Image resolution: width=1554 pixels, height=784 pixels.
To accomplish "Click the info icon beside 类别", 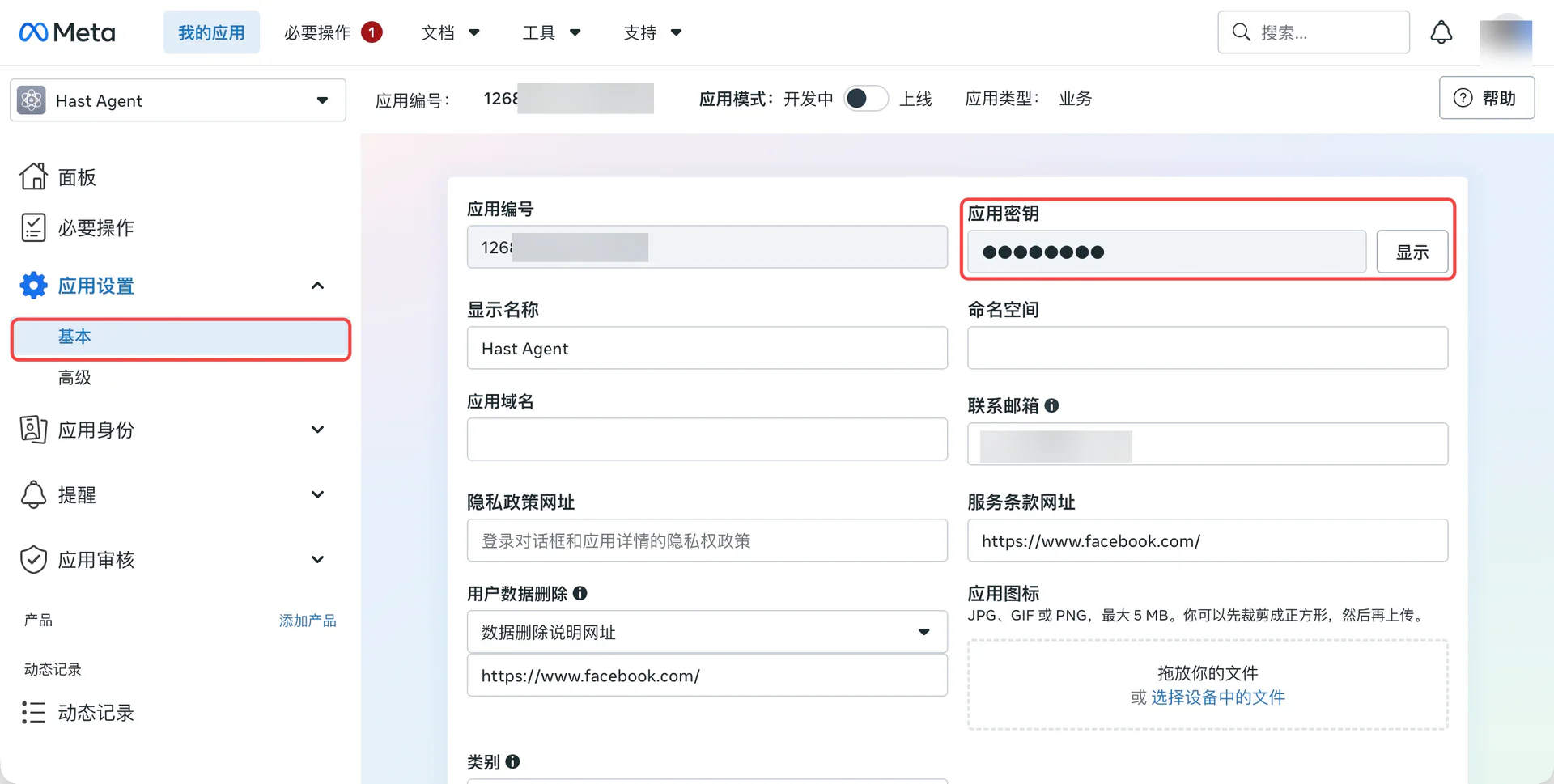I will [512, 761].
